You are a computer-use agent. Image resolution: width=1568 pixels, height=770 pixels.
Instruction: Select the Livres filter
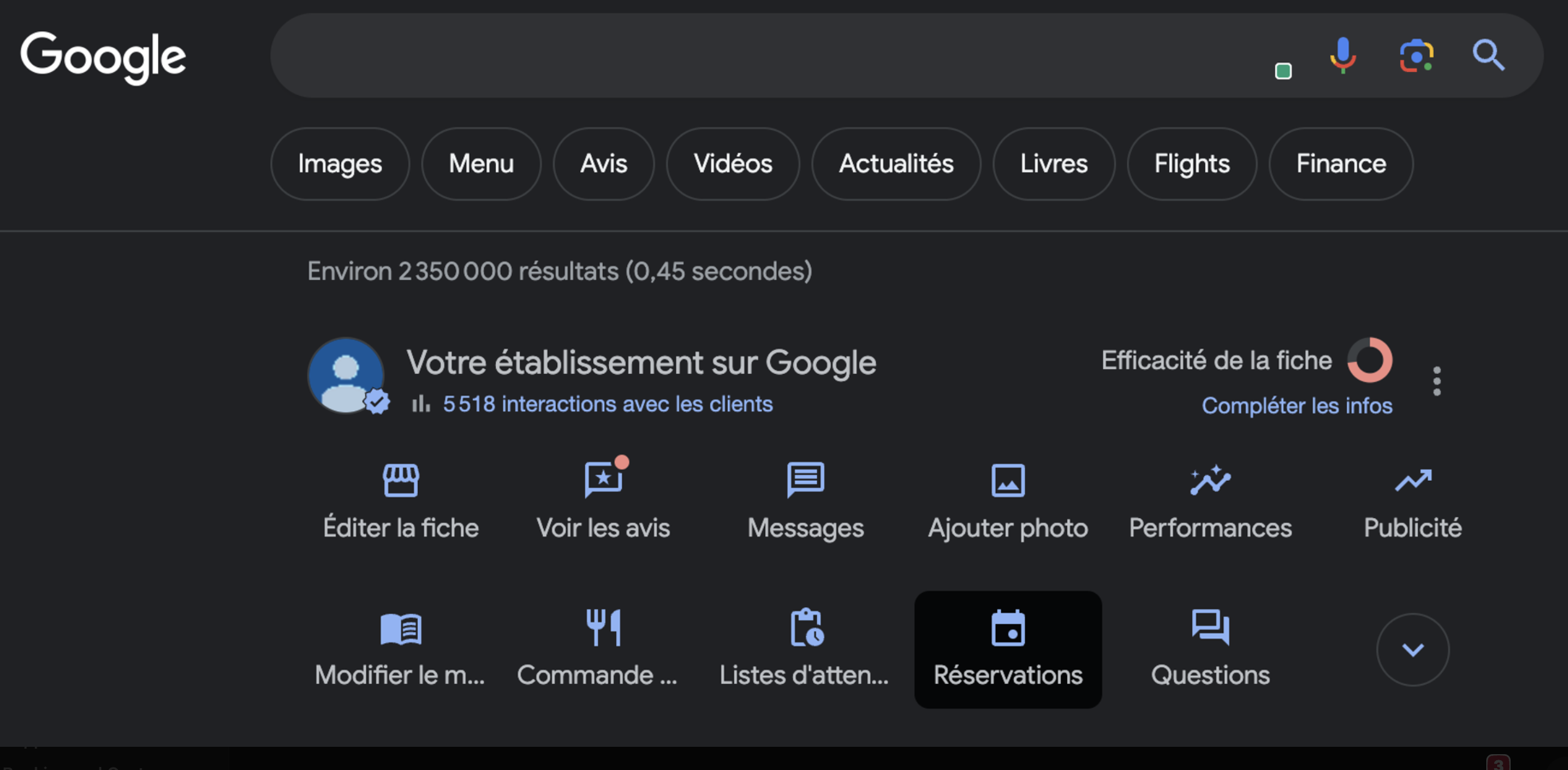pyautogui.click(x=1054, y=164)
